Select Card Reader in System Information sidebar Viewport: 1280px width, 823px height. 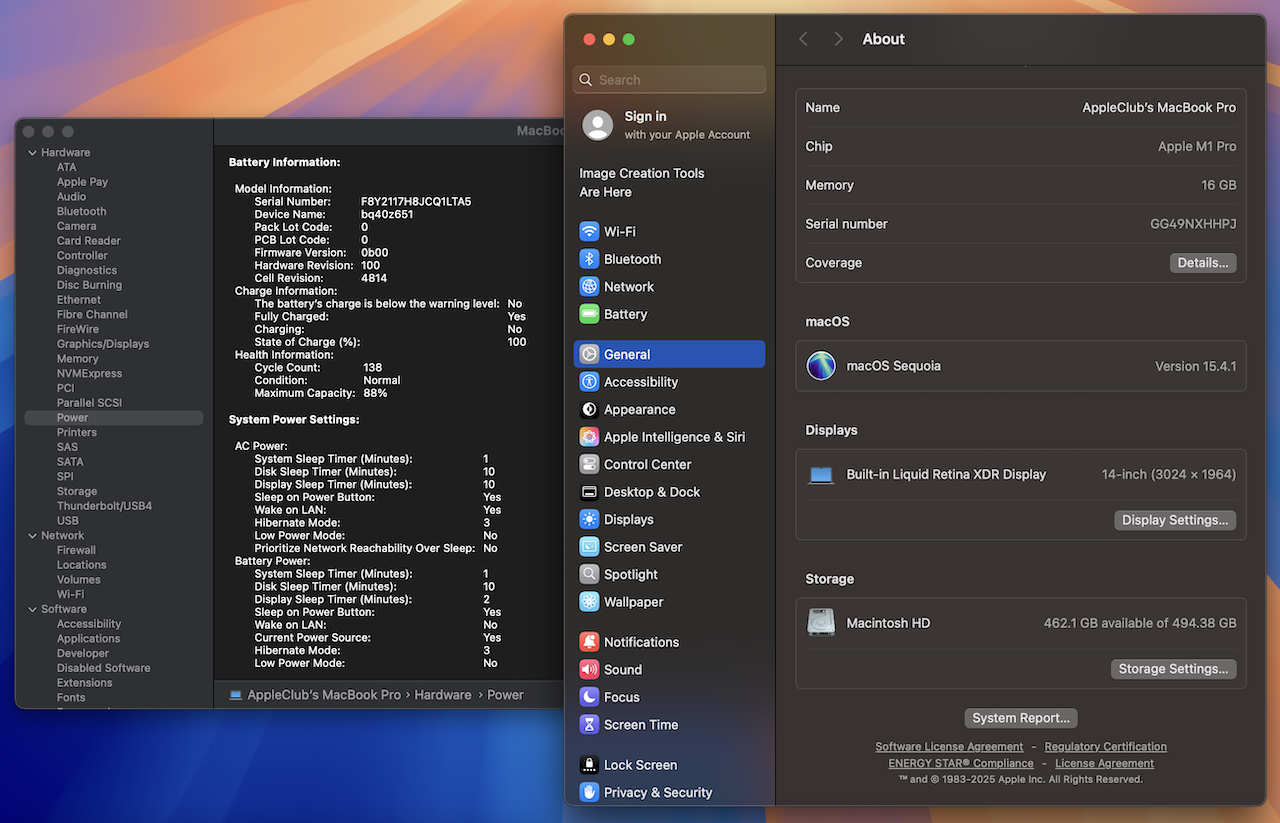[88, 241]
